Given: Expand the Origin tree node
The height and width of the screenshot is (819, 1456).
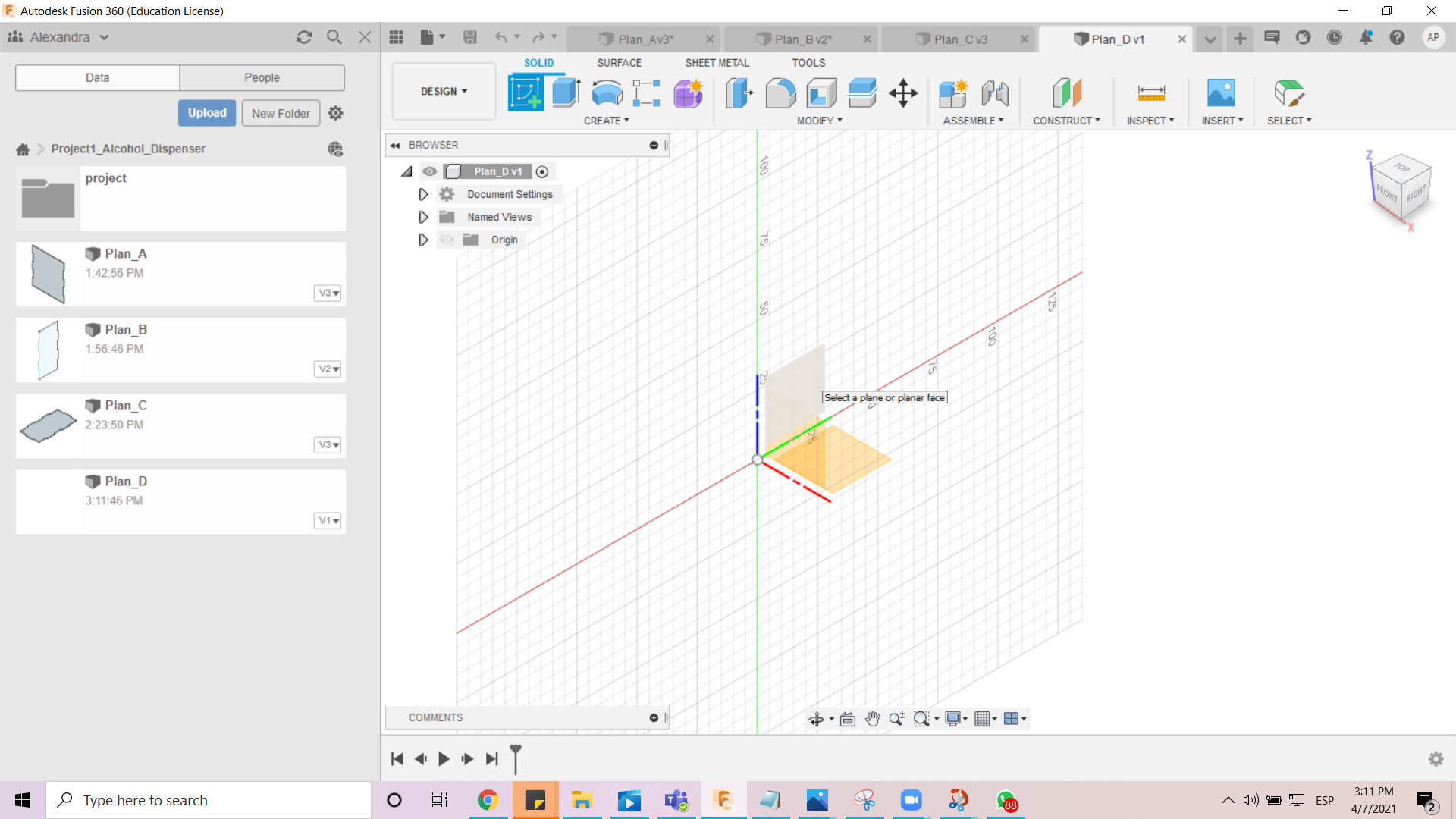Looking at the screenshot, I should pyautogui.click(x=423, y=240).
